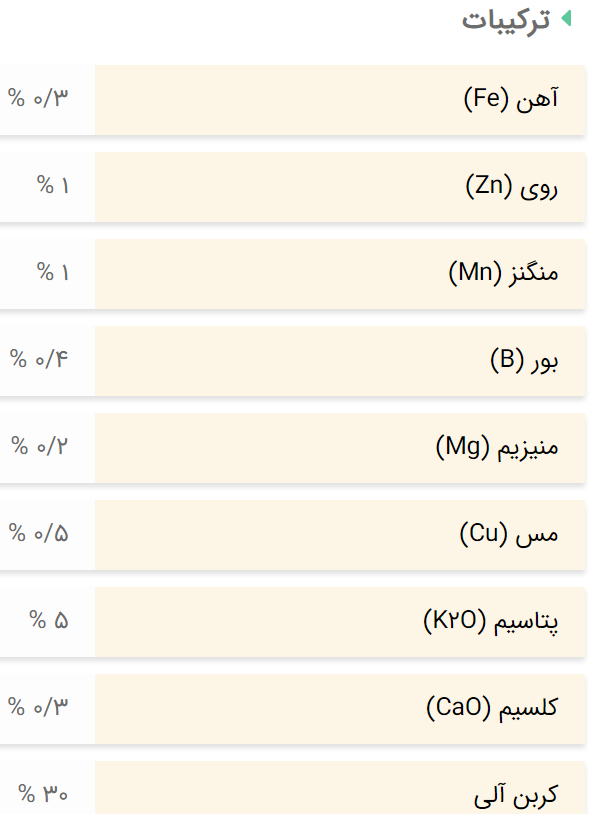Select the کلسیم (CaO) row
This screenshot has height=814, width=602.
pyautogui.click(x=293, y=709)
